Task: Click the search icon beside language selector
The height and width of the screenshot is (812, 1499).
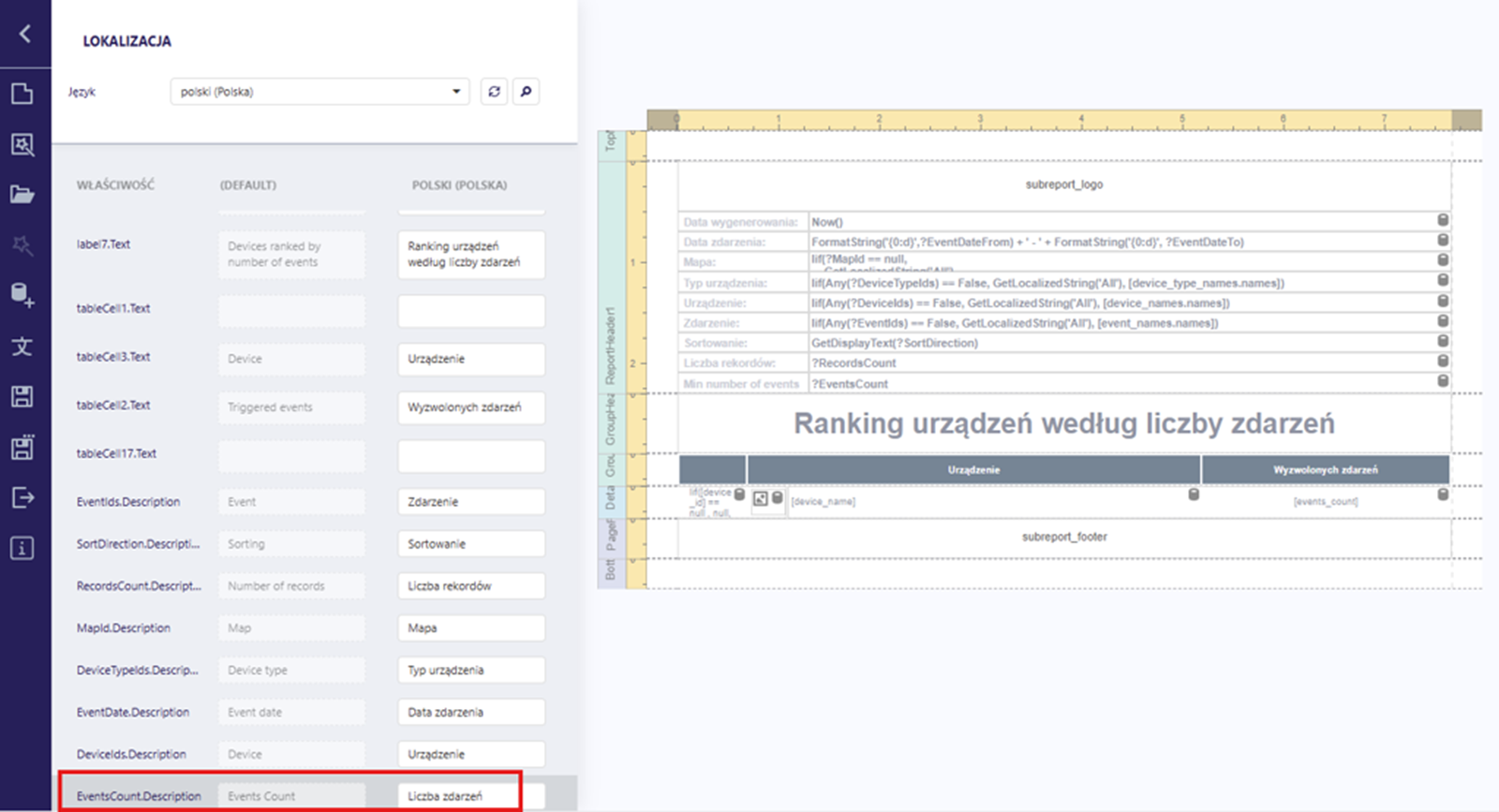Action: click(x=526, y=92)
